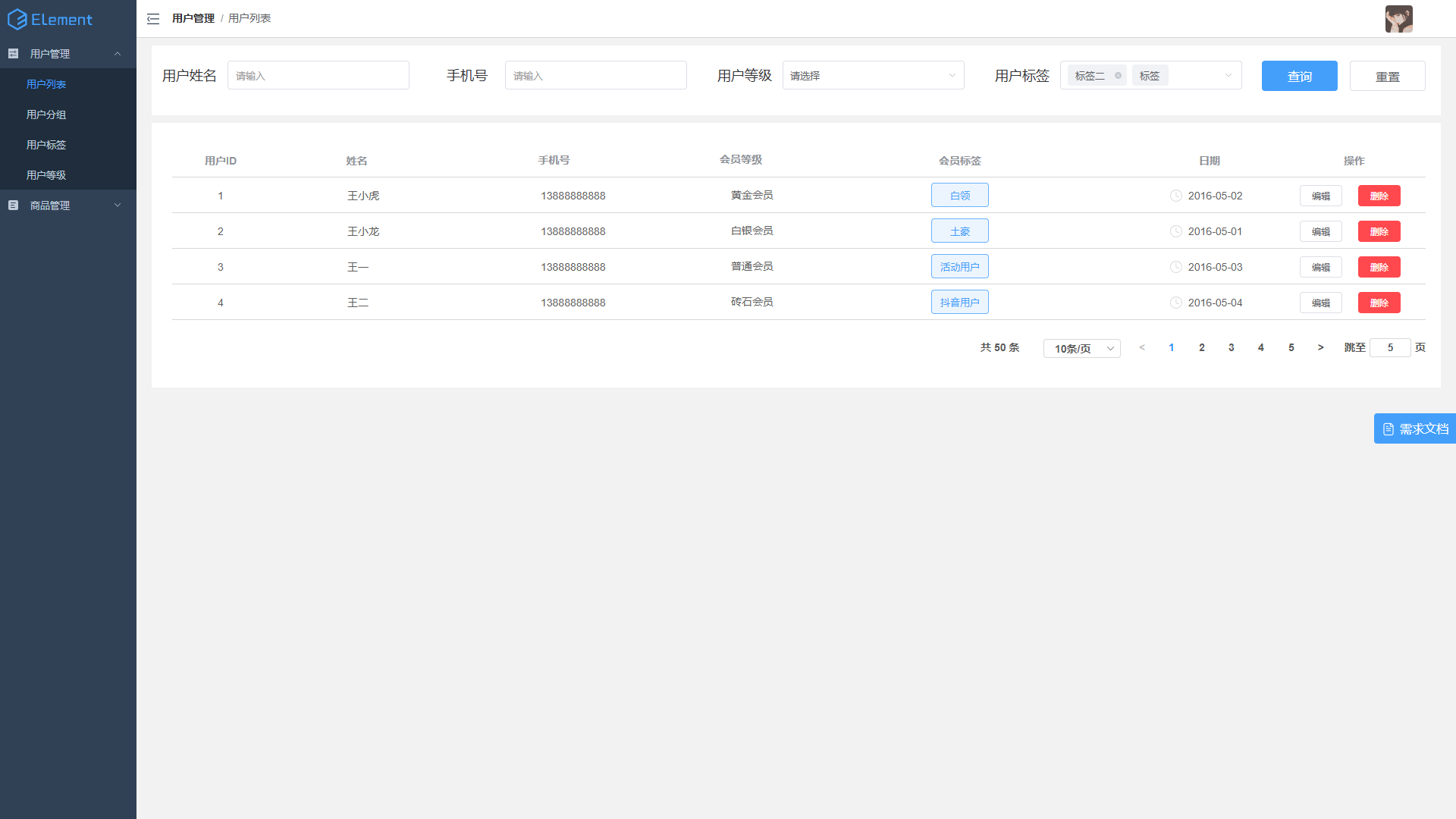The image size is (1456, 819).
Task: Edit the row for 王一
Action: 1321,267
